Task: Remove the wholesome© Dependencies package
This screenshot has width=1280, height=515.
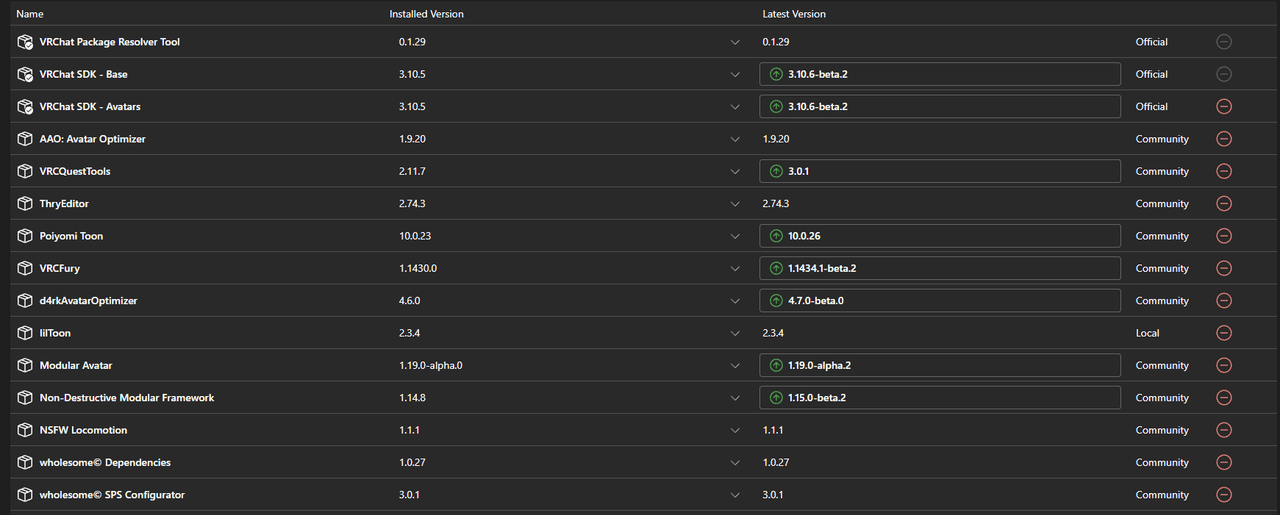Action: 1223,462
